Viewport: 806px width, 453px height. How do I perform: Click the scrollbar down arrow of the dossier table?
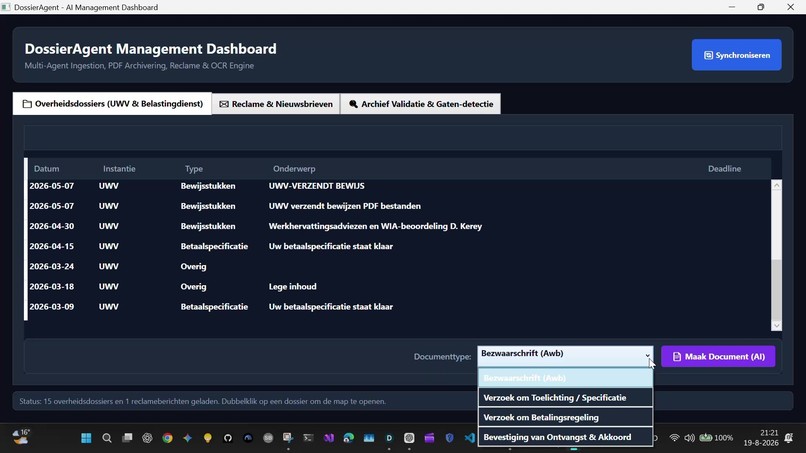tap(776, 325)
